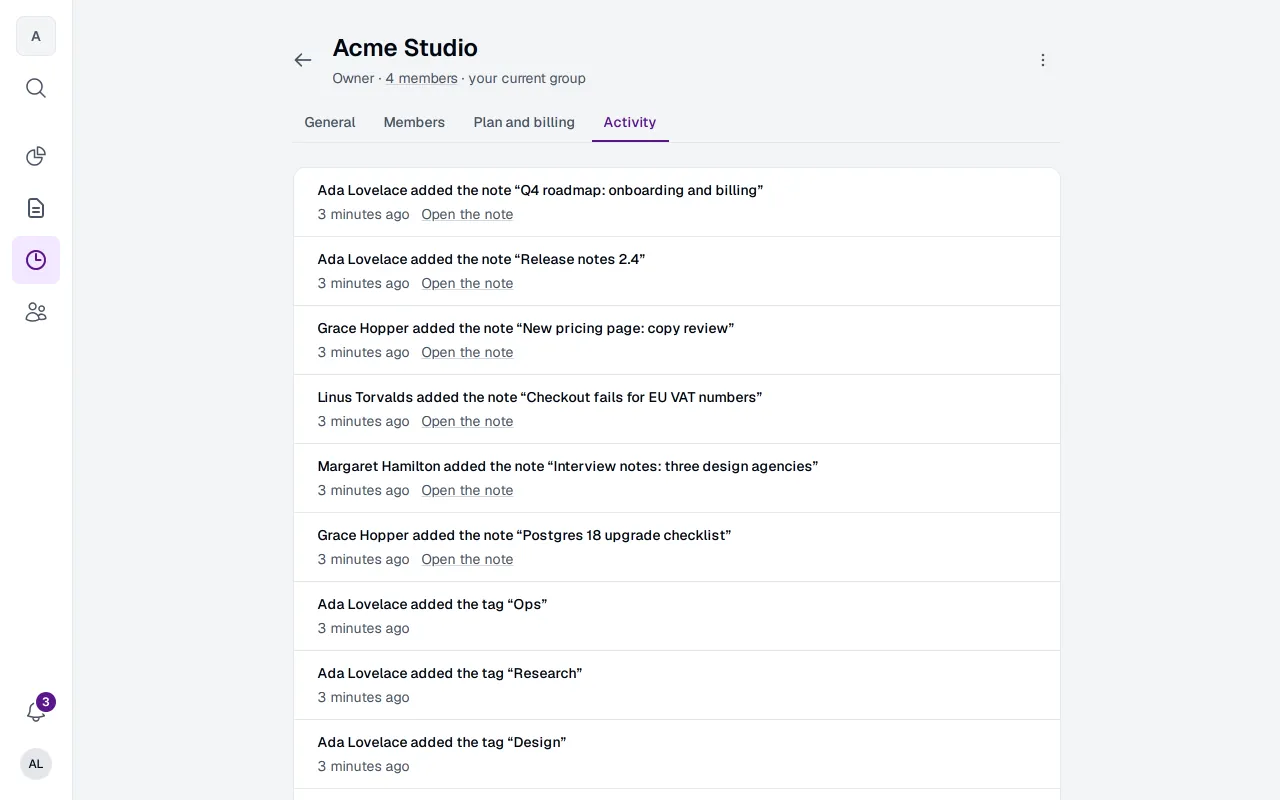
Task: Open the three-dot more options menu
Action: pos(1043,60)
